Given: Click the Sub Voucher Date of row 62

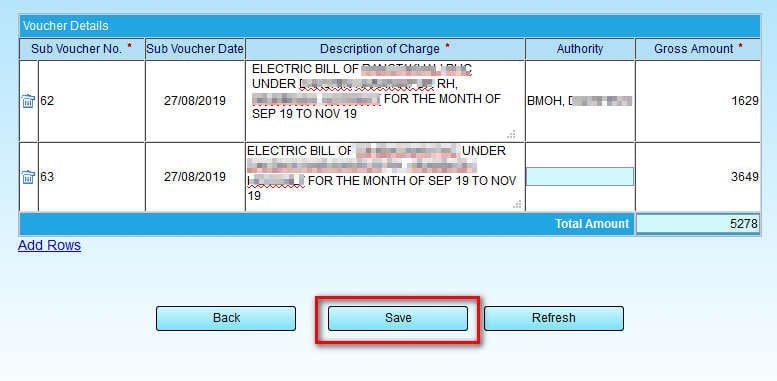Looking at the screenshot, I should click(195, 101).
